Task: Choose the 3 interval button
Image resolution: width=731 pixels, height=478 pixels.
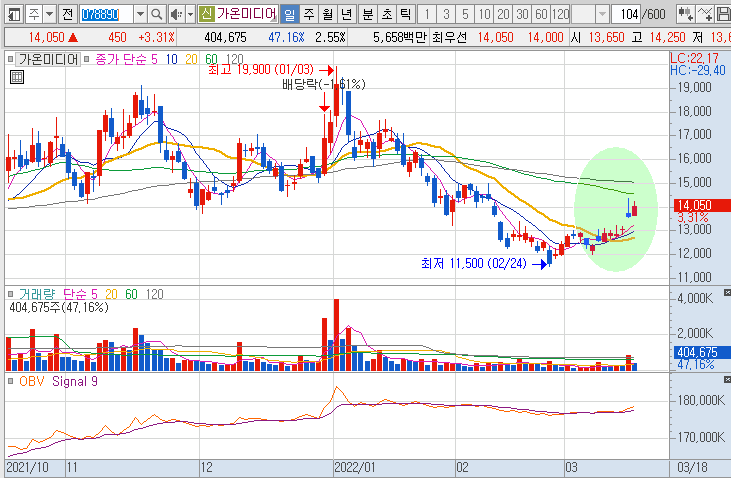Action: coord(446,14)
